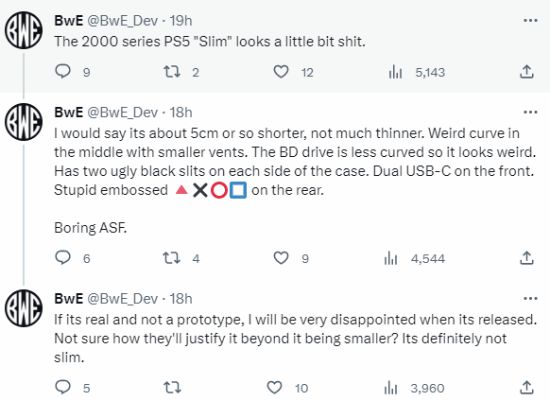This screenshot has width=550, height=401.
Task: Share the first tweet via share icon
Action: coord(526,72)
